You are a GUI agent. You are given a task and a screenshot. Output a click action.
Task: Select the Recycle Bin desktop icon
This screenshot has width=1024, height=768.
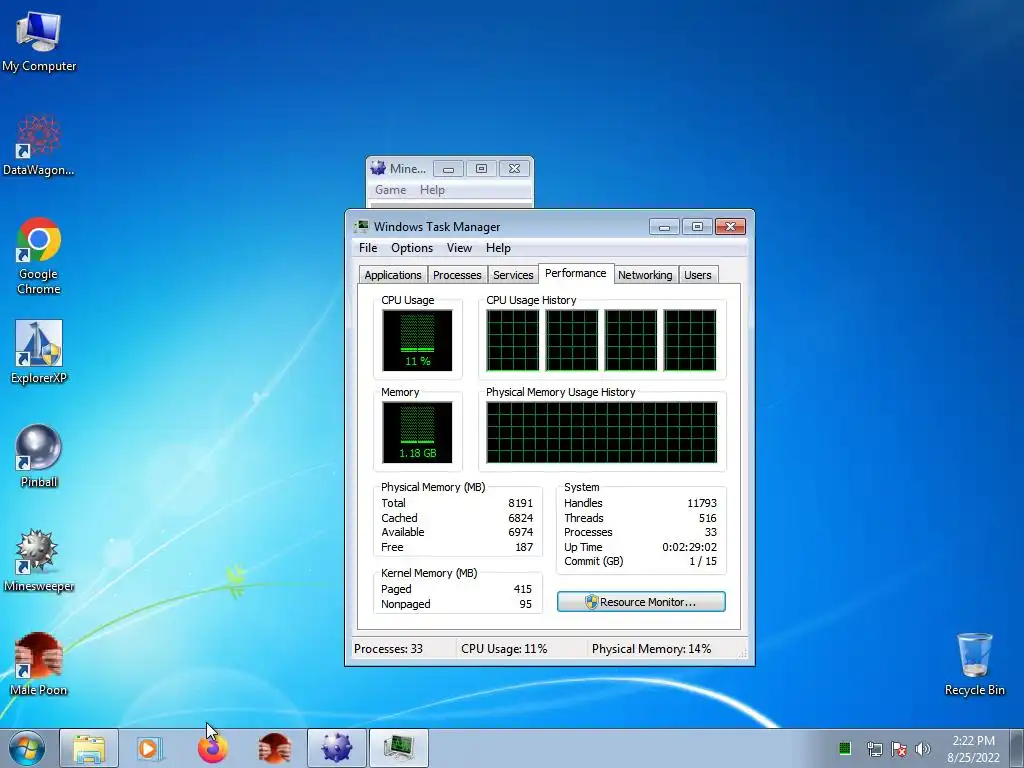(974, 664)
